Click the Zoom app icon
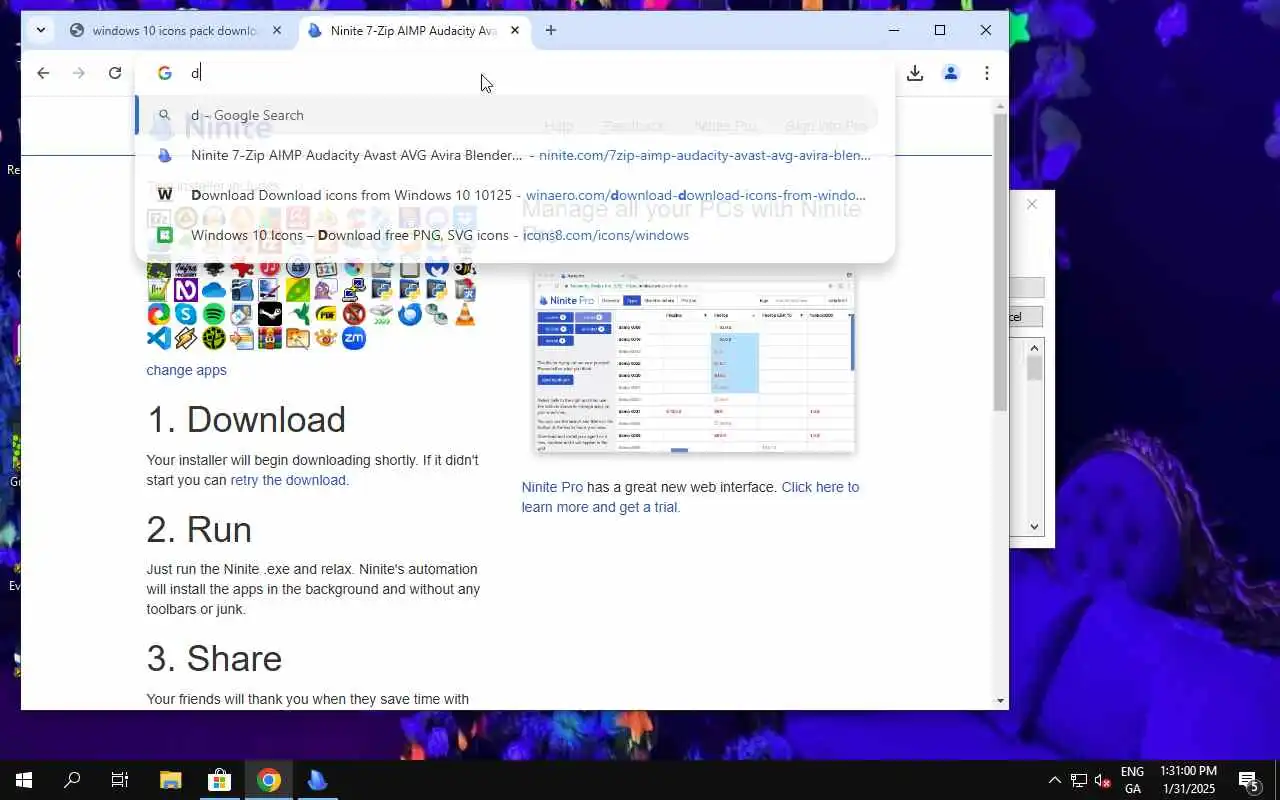Image resolution: width=1280 pixels, height=800 pixels. pyautogui.click(x=354, y=338)
